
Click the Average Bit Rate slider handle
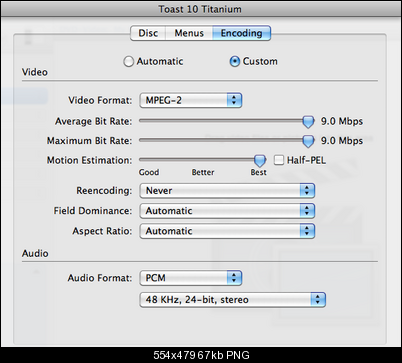tap(308, 122)
